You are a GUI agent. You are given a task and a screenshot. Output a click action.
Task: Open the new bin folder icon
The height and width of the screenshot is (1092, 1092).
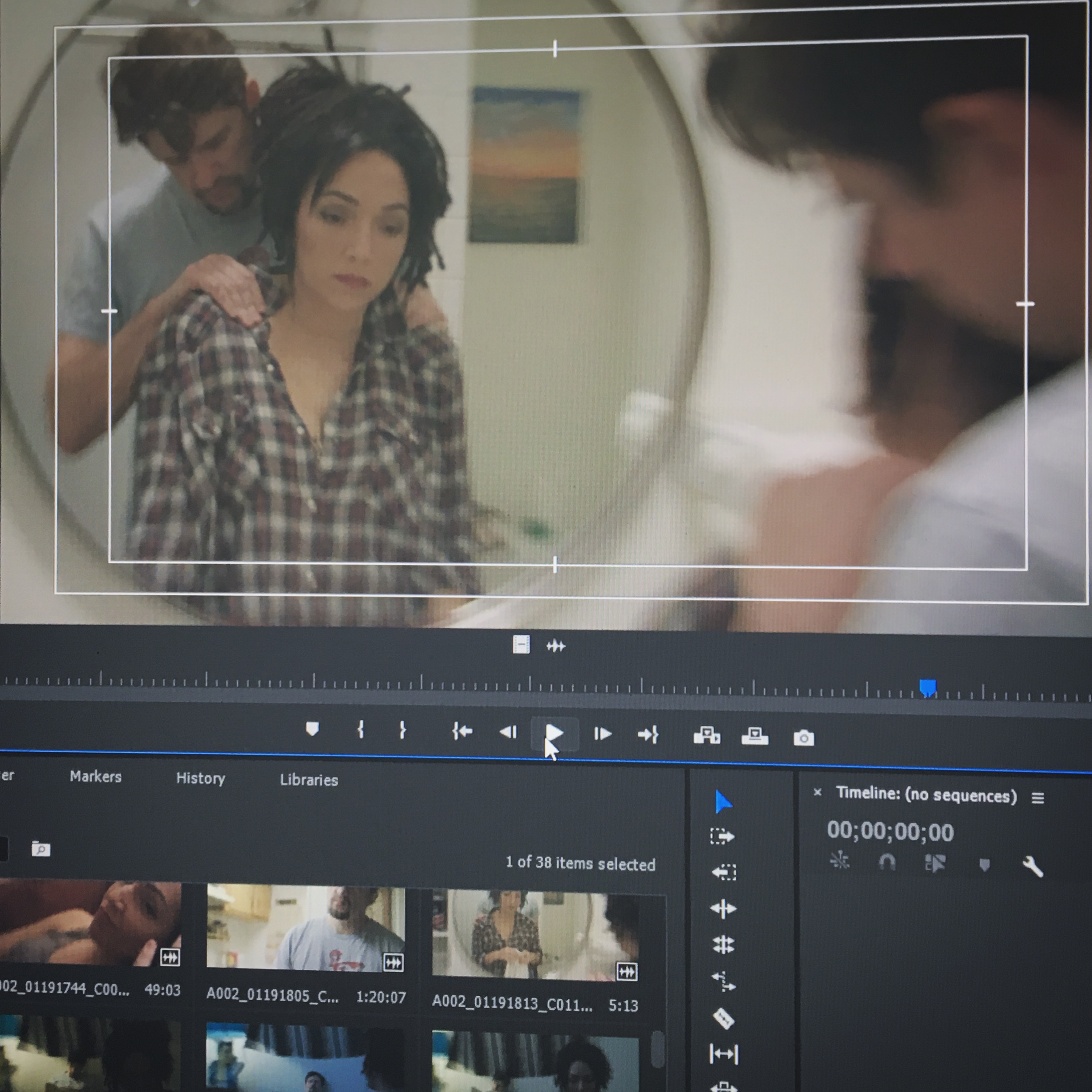coord(41,848)
